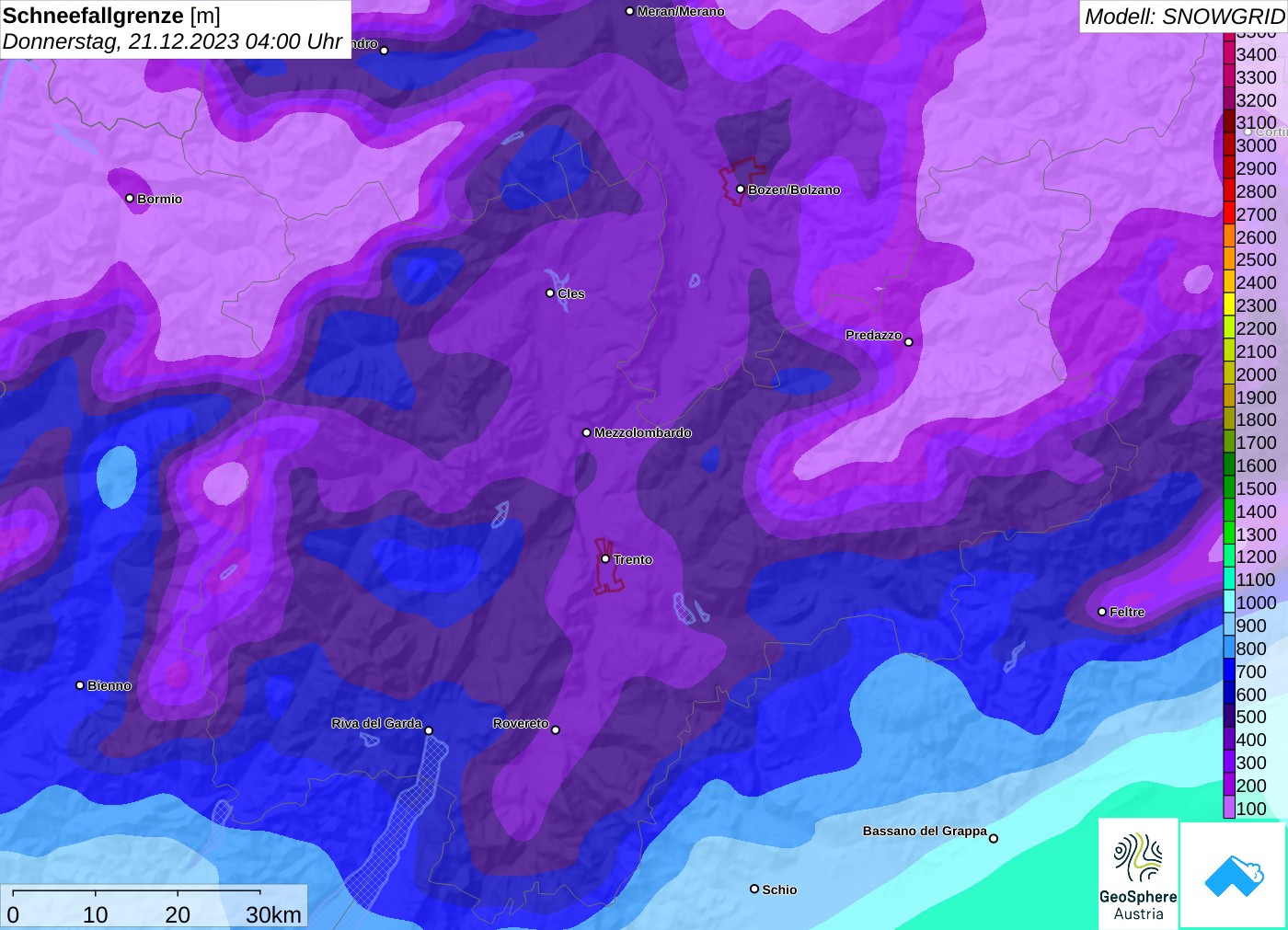1288x930 pixels.
Task: Click the legend value 2000
Action: [1256, 374]
